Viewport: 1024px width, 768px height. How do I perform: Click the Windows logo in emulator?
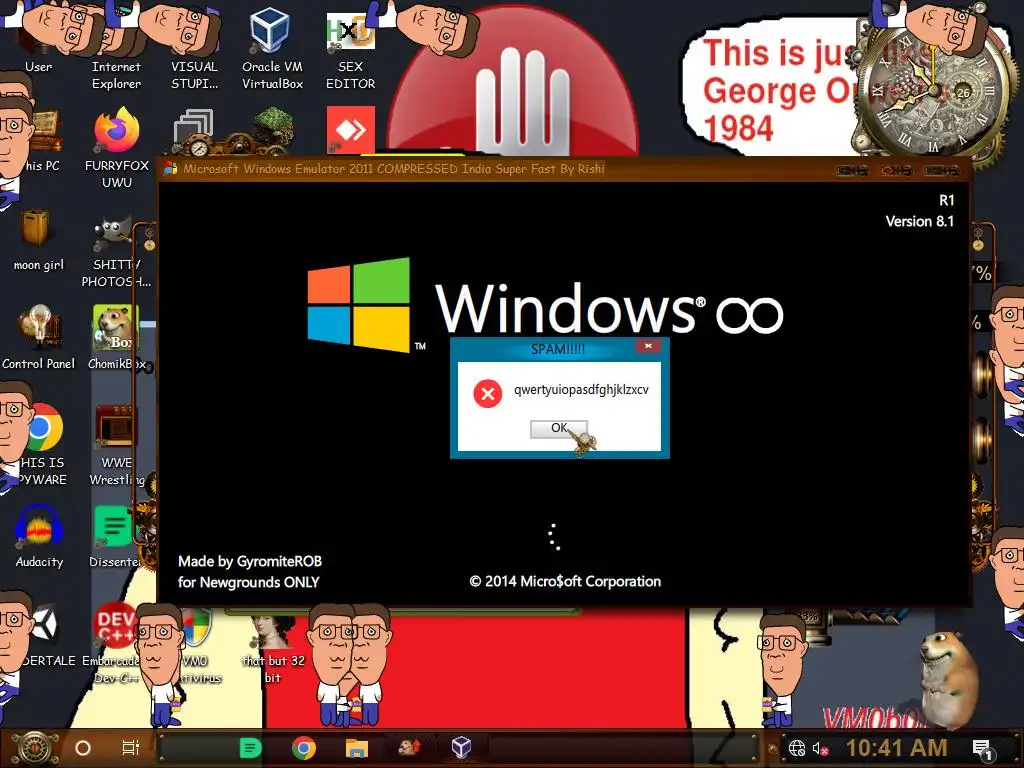point(359,304)
